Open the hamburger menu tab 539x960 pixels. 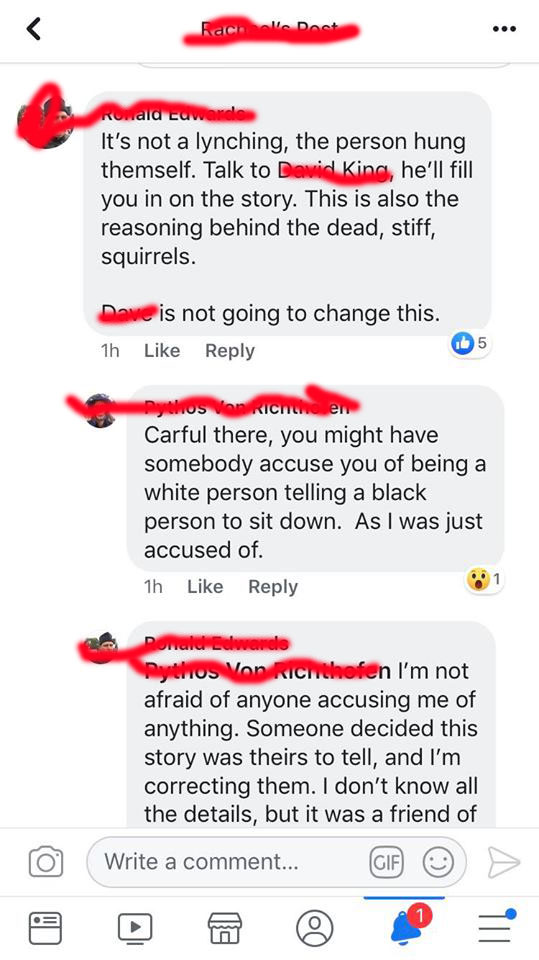497,926
